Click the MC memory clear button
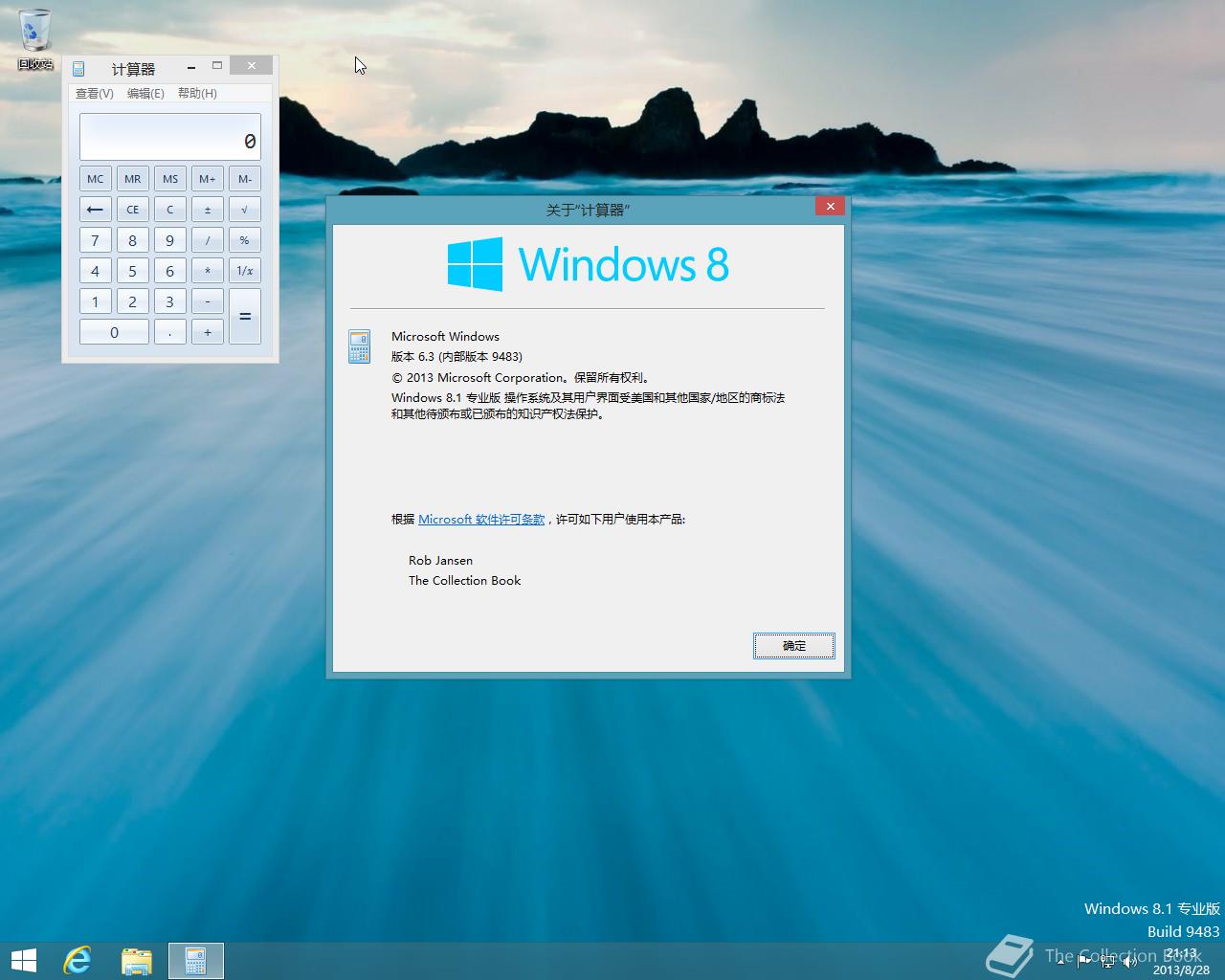Image resolution: width=1225 pixels, height=980 pixels. pyautogui.click(x=96, y=179)
